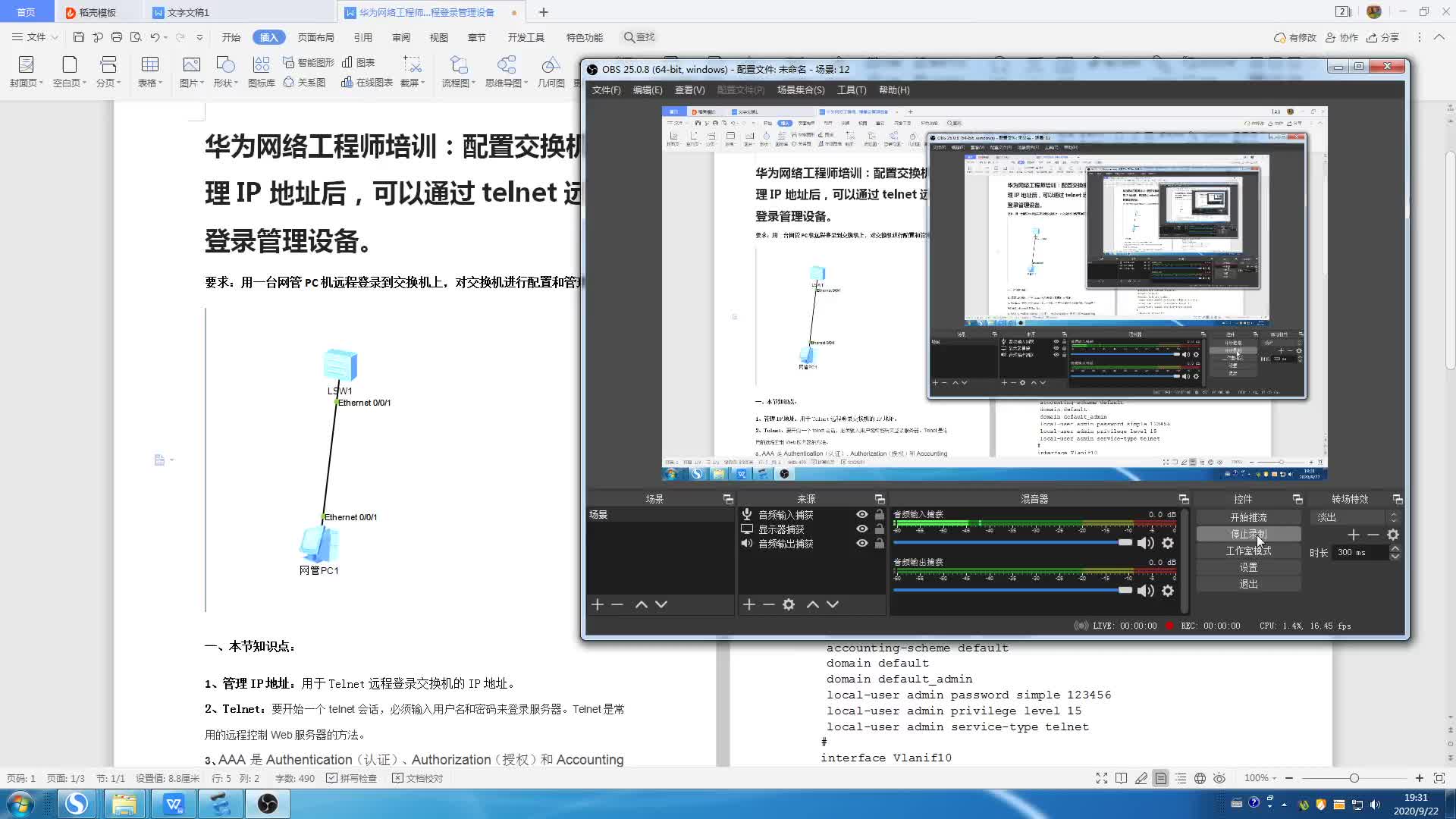Switch to the 文字文稿1 document tab

(188, 12)
